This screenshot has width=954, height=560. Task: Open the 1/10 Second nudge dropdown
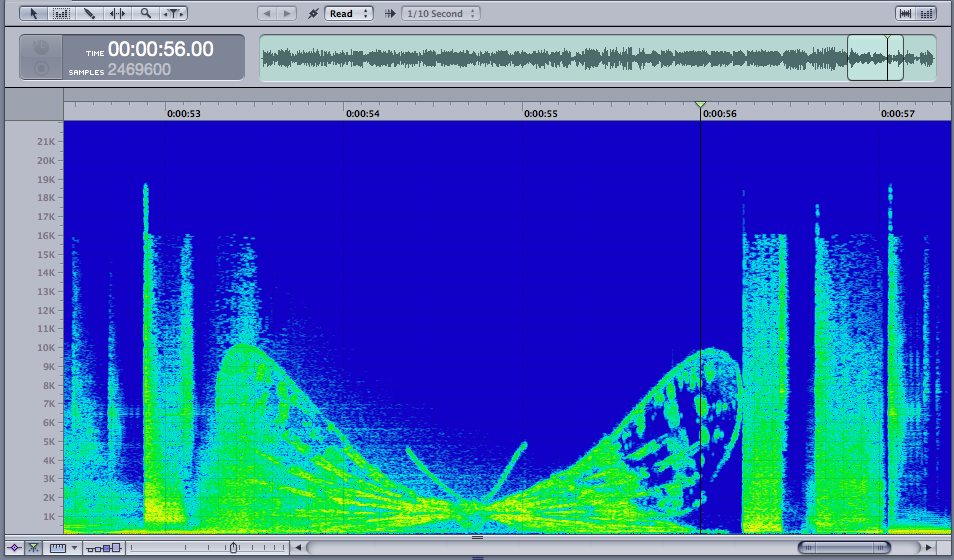pyautogui.click(x=440, y=13)
